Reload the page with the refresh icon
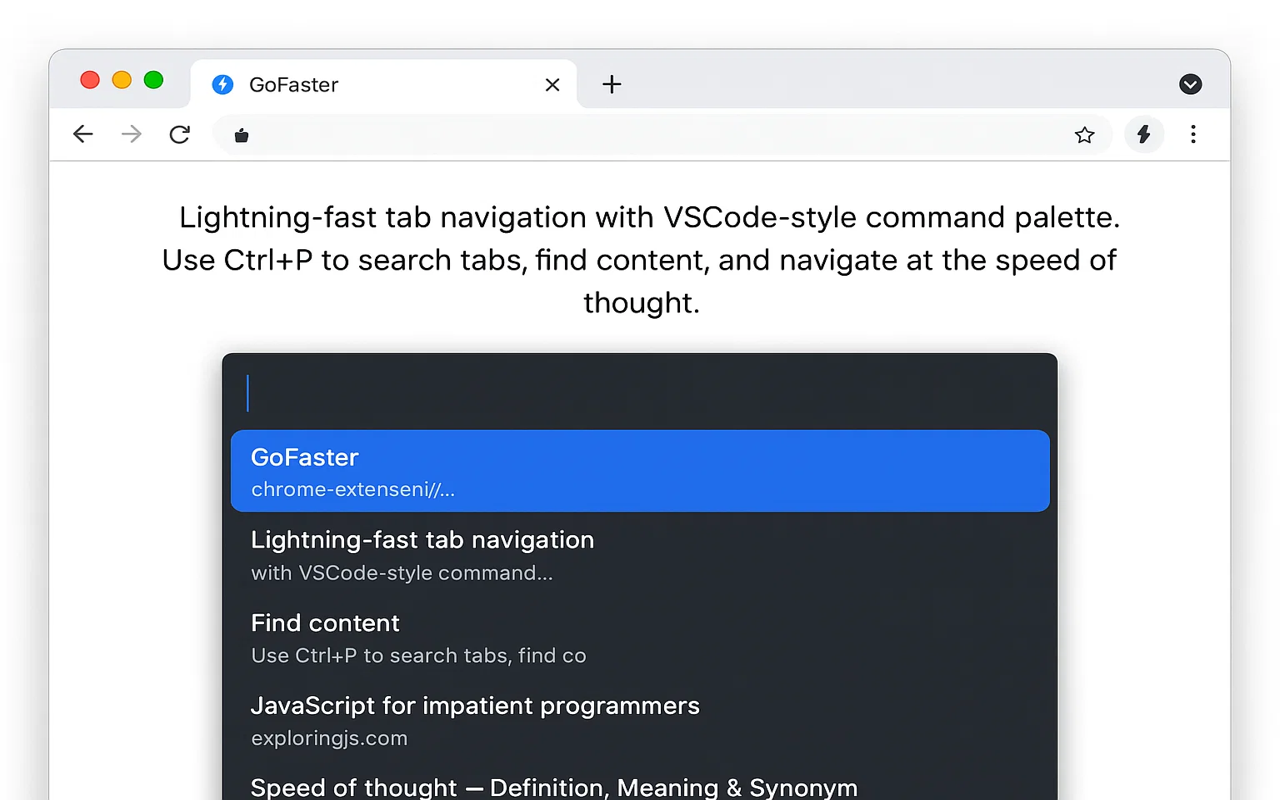This screenshot has width=1280, height=800. point(179,134)
